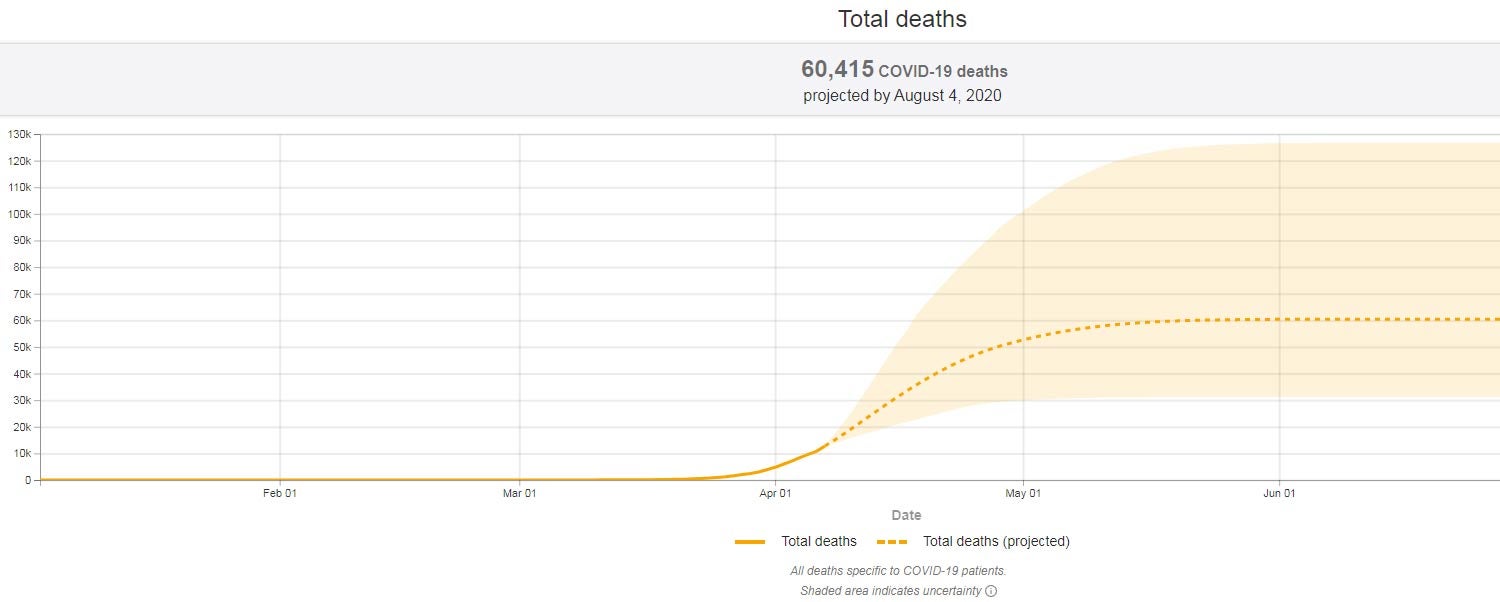The image size is (1500, 602).
Task: Click the Mar 01 date axis label
Action: tap(519, 493)
